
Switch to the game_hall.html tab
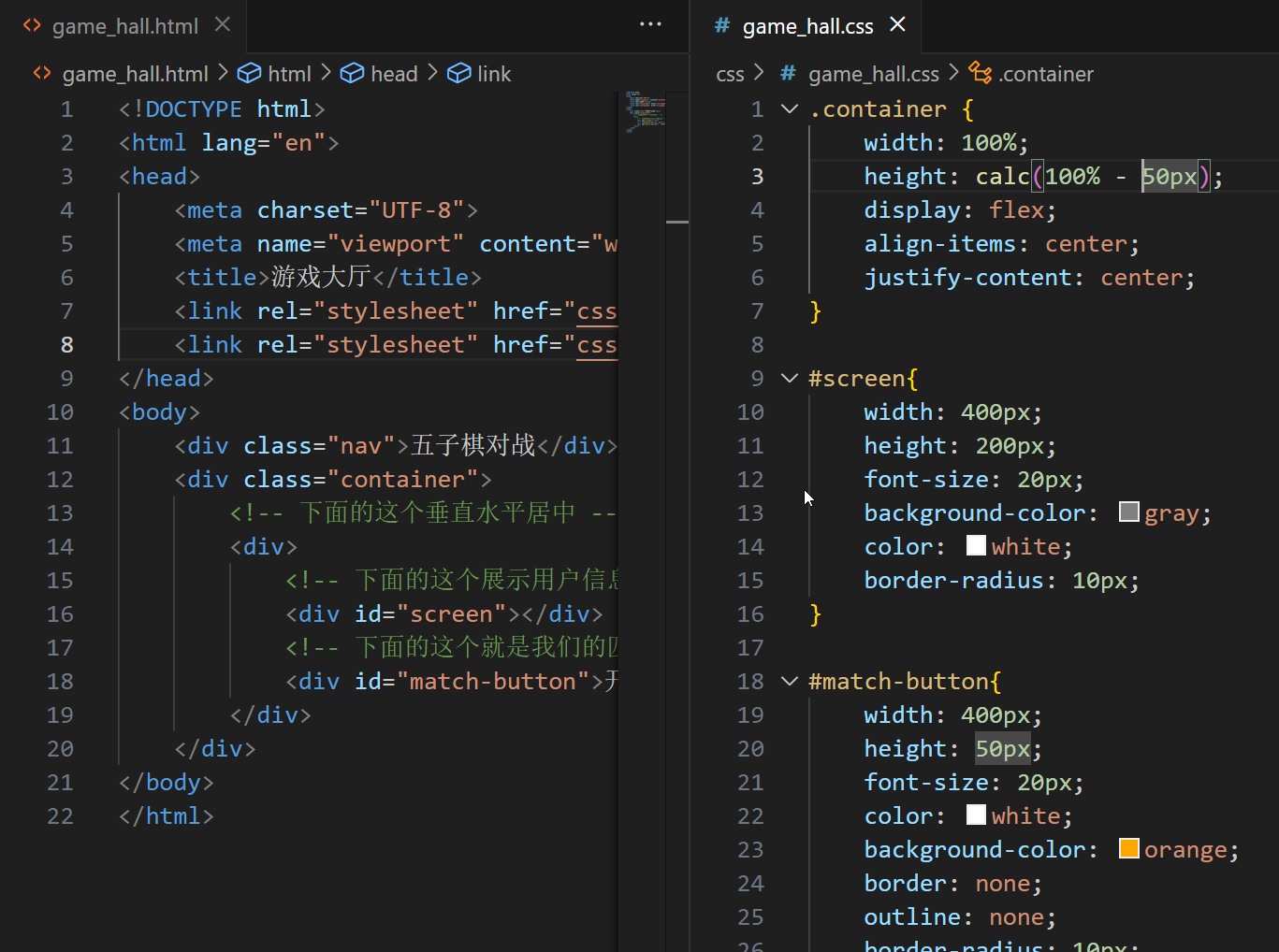(x=124, y=26)
